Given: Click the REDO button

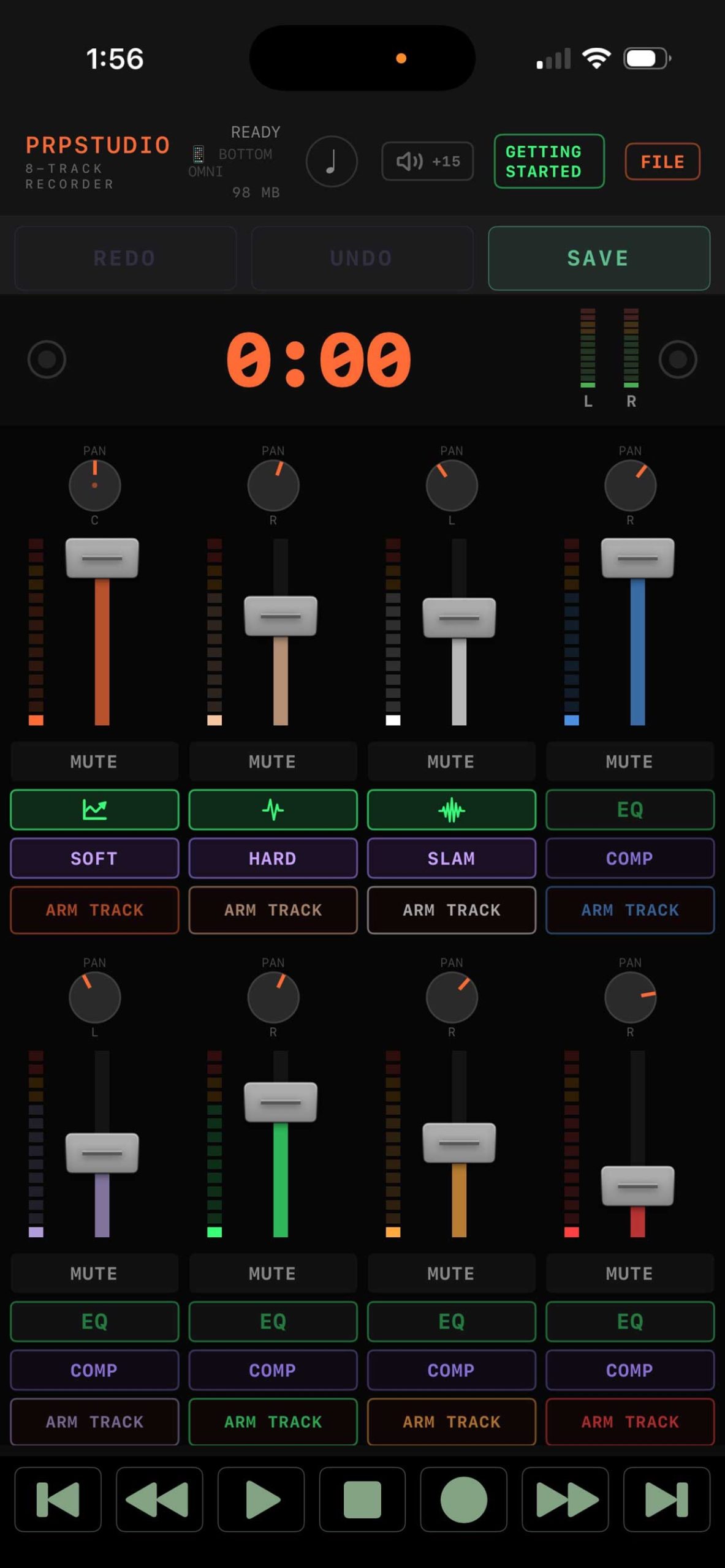Looking at the screenshot, I should [125, 258].
